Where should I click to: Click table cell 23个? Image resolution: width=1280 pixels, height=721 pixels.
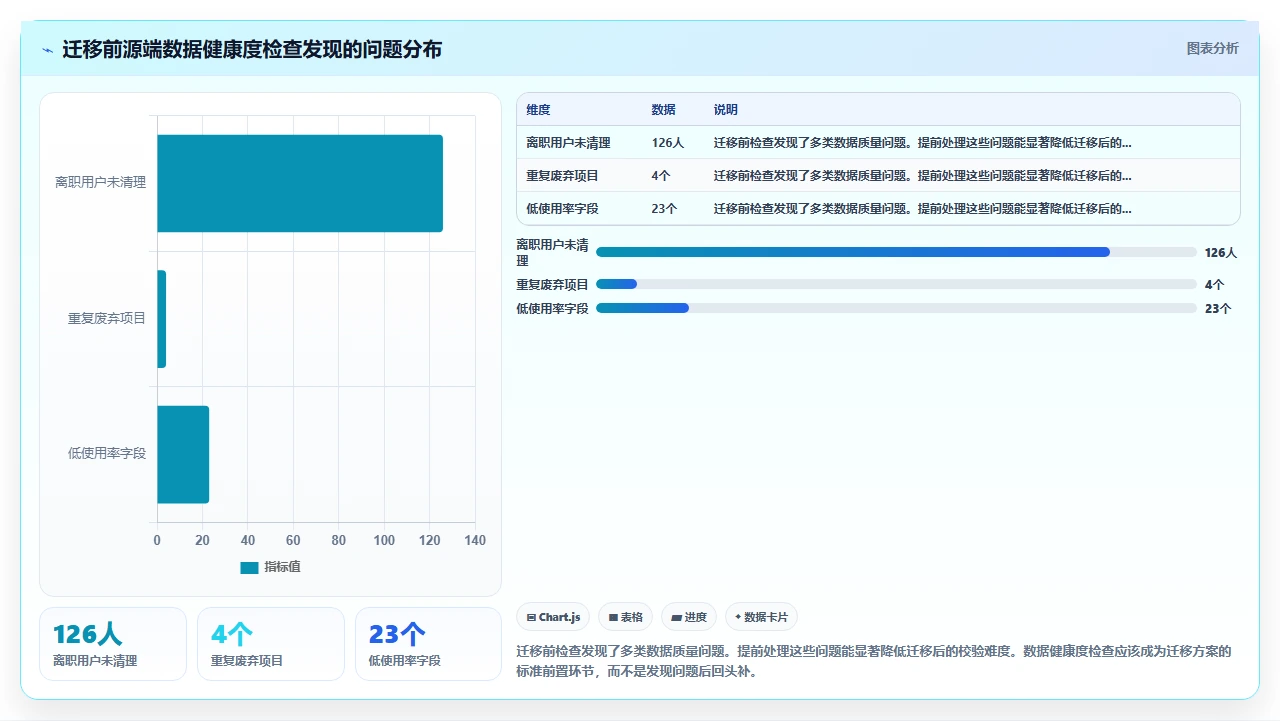tap(664, 209)
